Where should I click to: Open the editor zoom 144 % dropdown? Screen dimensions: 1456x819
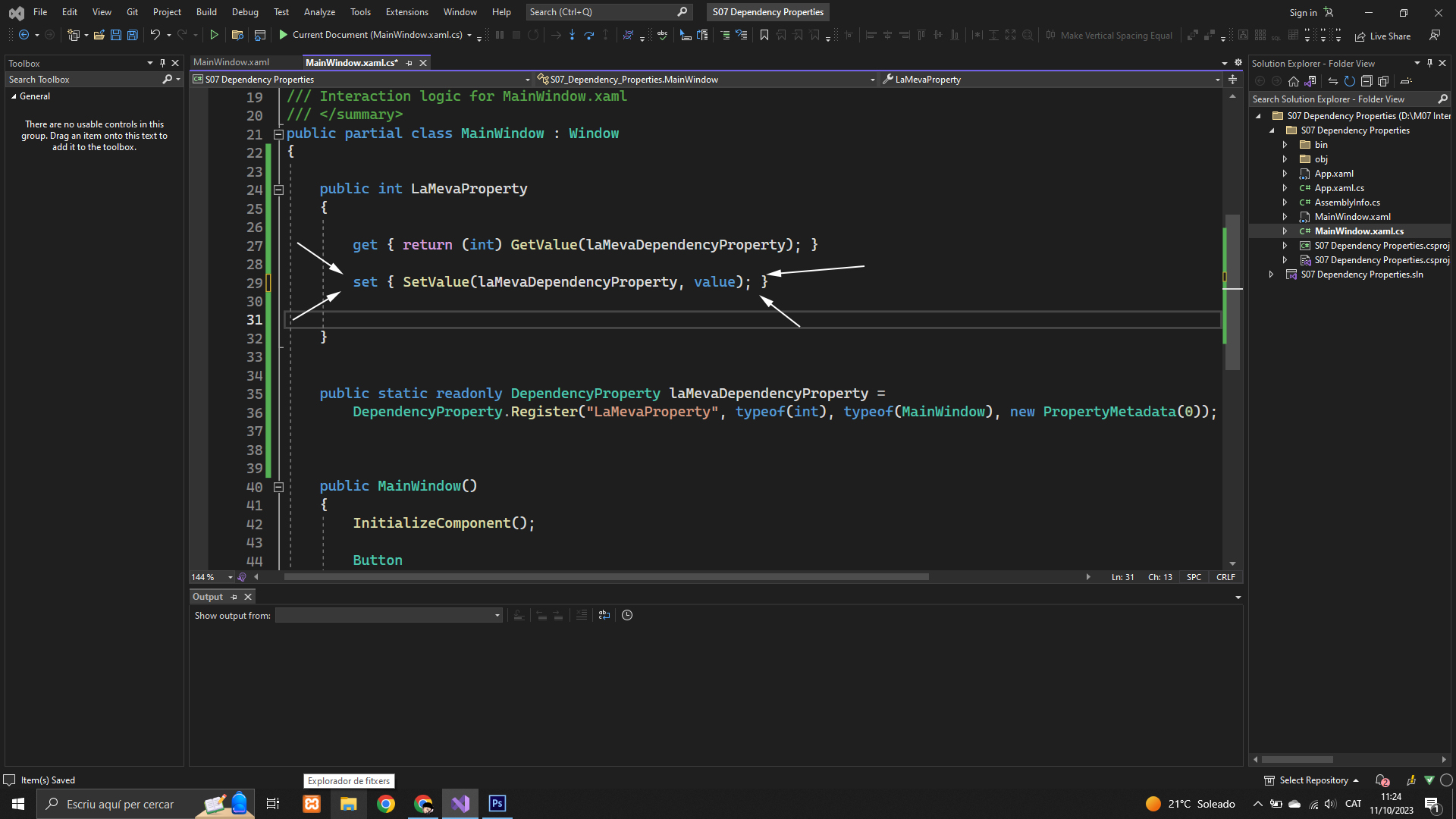(230, 578)
